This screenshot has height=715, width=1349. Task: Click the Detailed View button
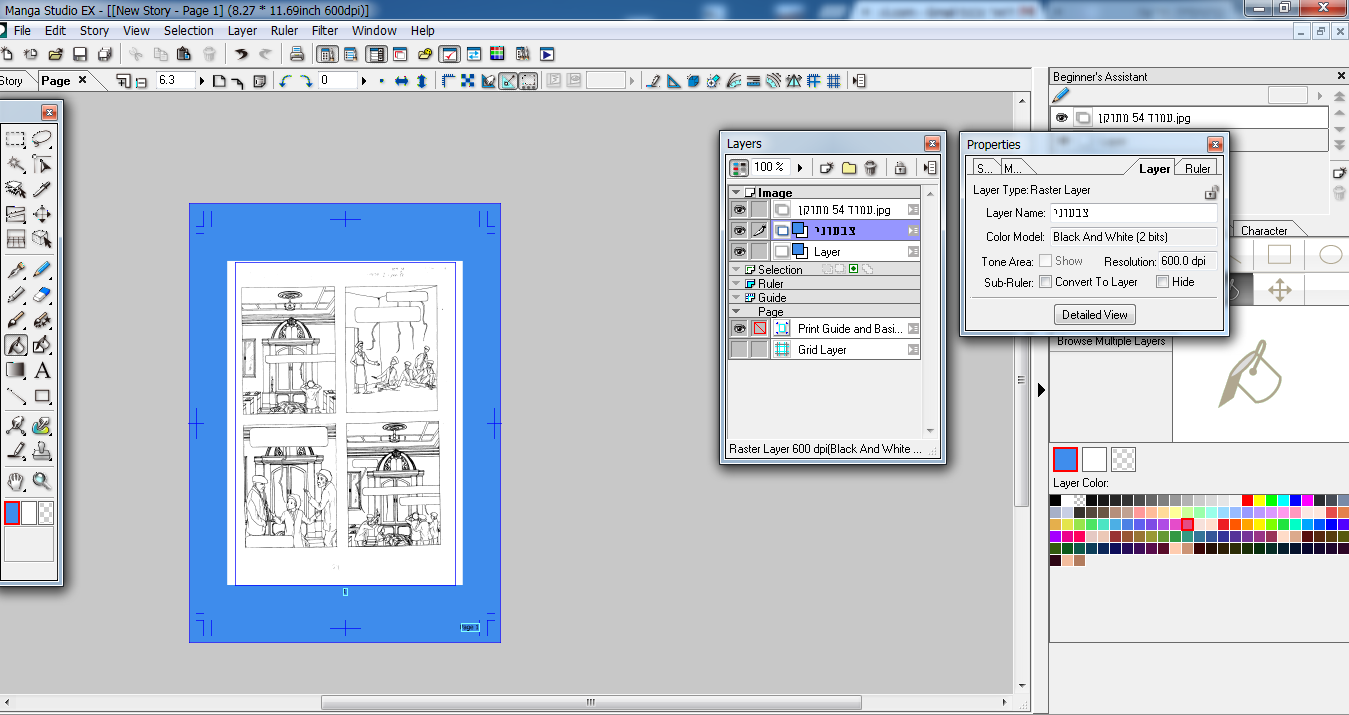point(1094,315)
